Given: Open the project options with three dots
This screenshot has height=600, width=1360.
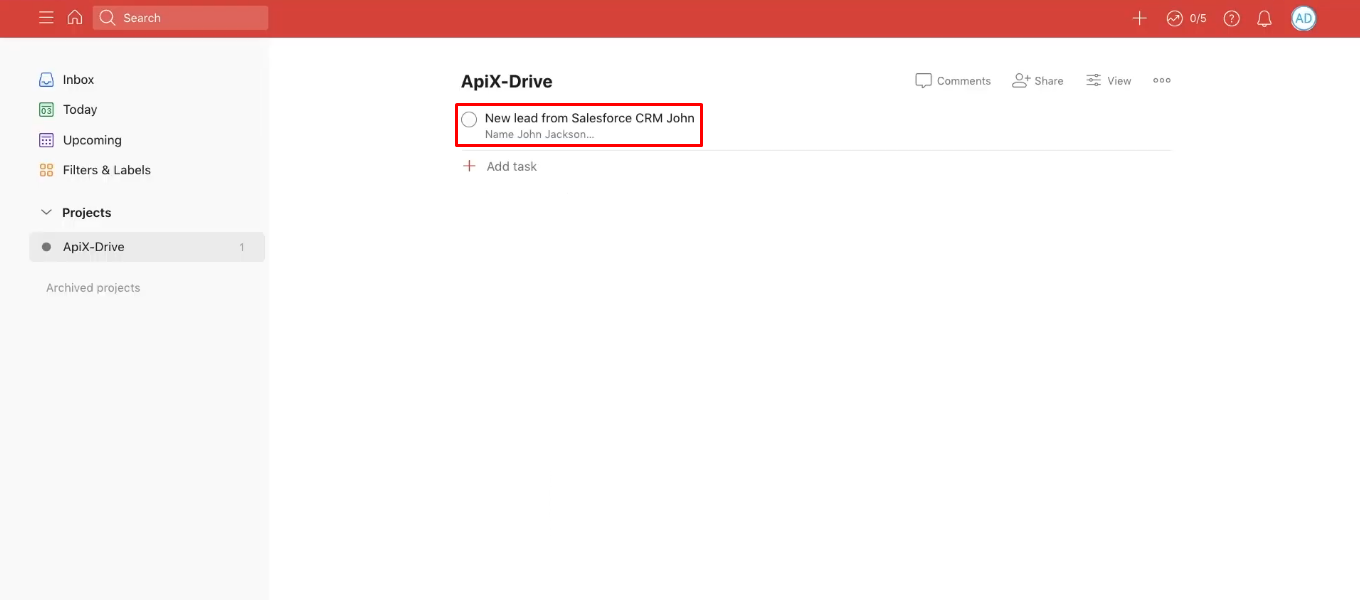Looking at the screenshot, I should 1161,80.
